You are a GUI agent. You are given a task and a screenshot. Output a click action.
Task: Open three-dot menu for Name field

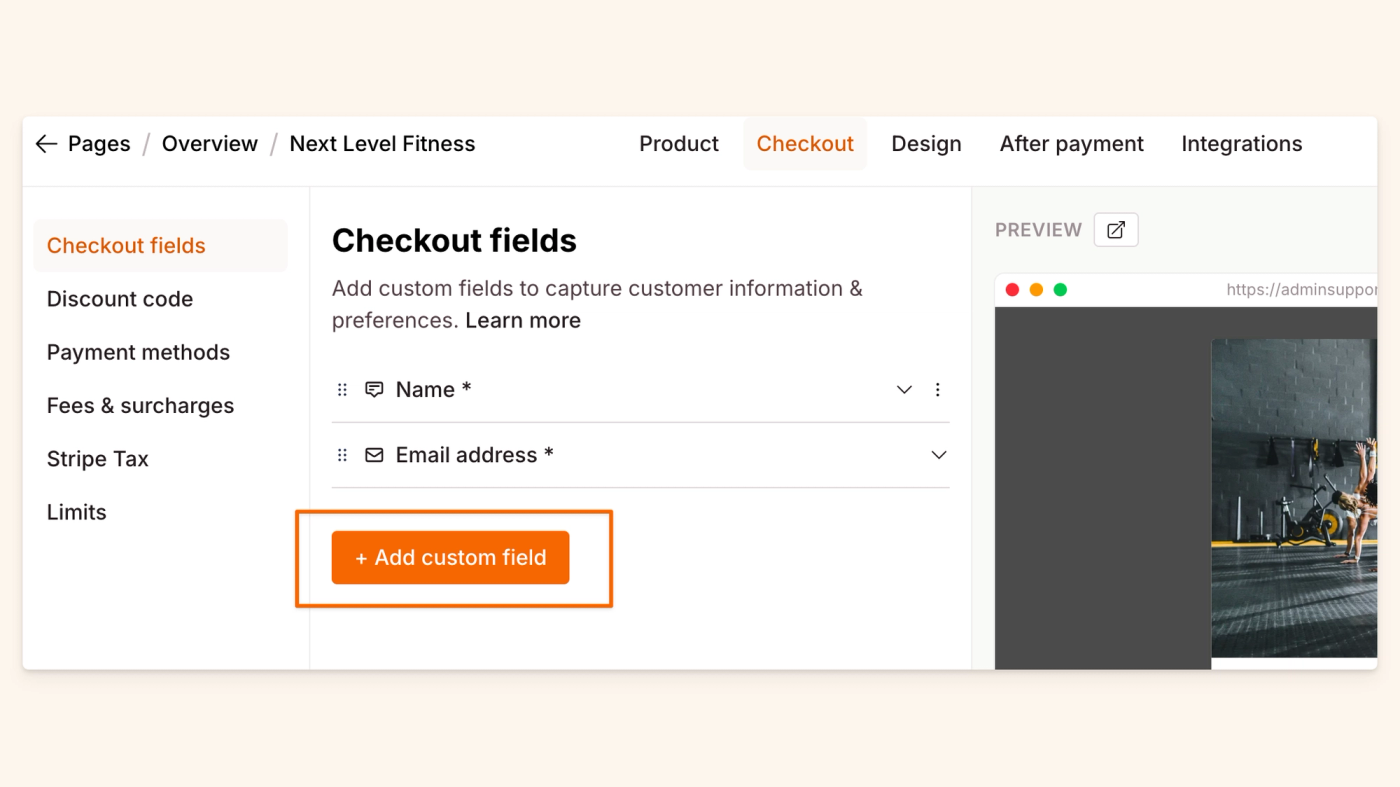pyautogui.click(x=937, y=390)
